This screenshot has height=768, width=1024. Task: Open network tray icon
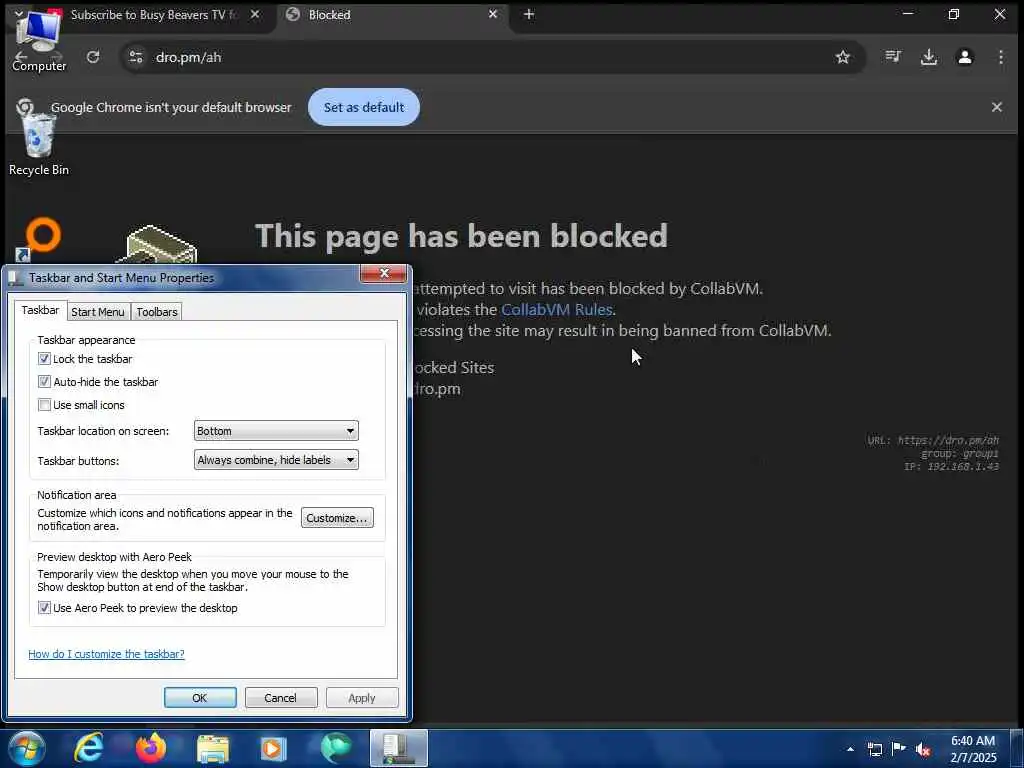pos(874,749)
